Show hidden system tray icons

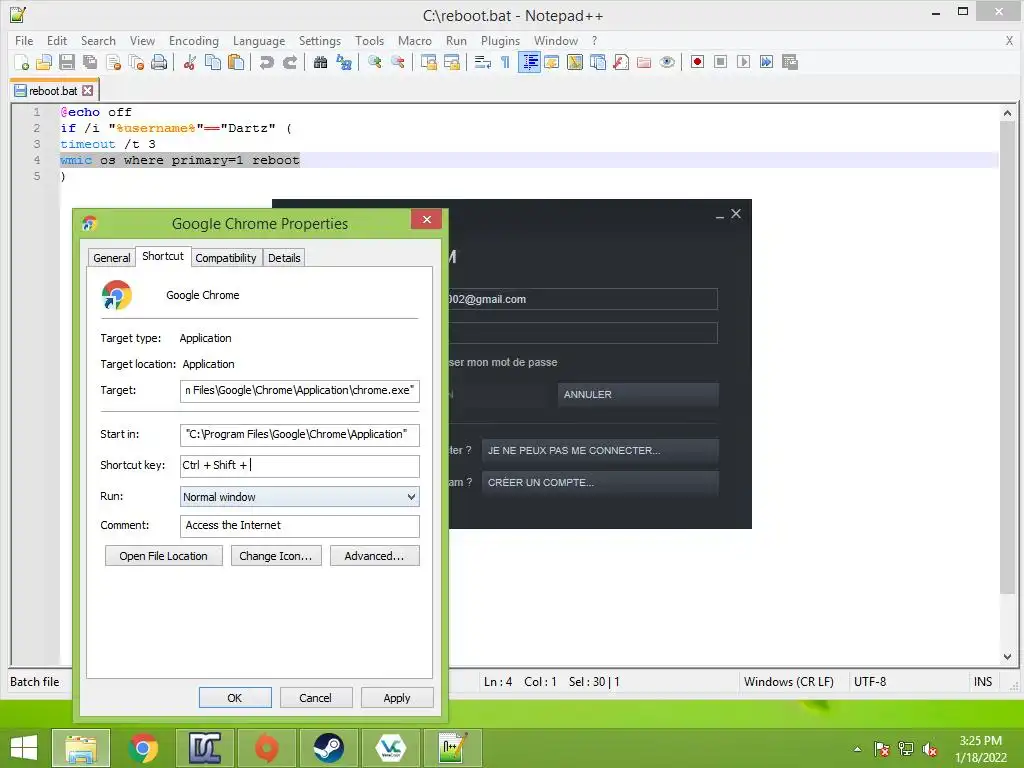coord(857,749)
